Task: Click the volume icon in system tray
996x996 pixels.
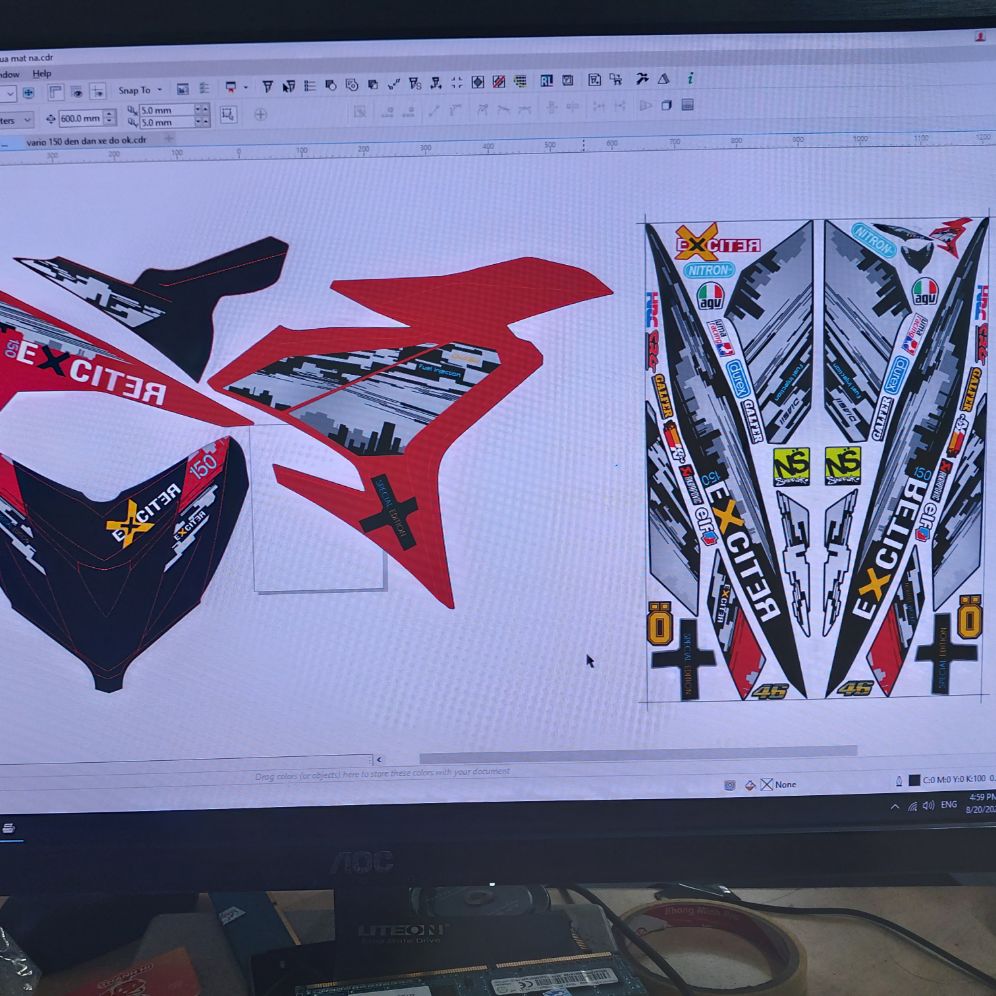Action: pos(928,805)
